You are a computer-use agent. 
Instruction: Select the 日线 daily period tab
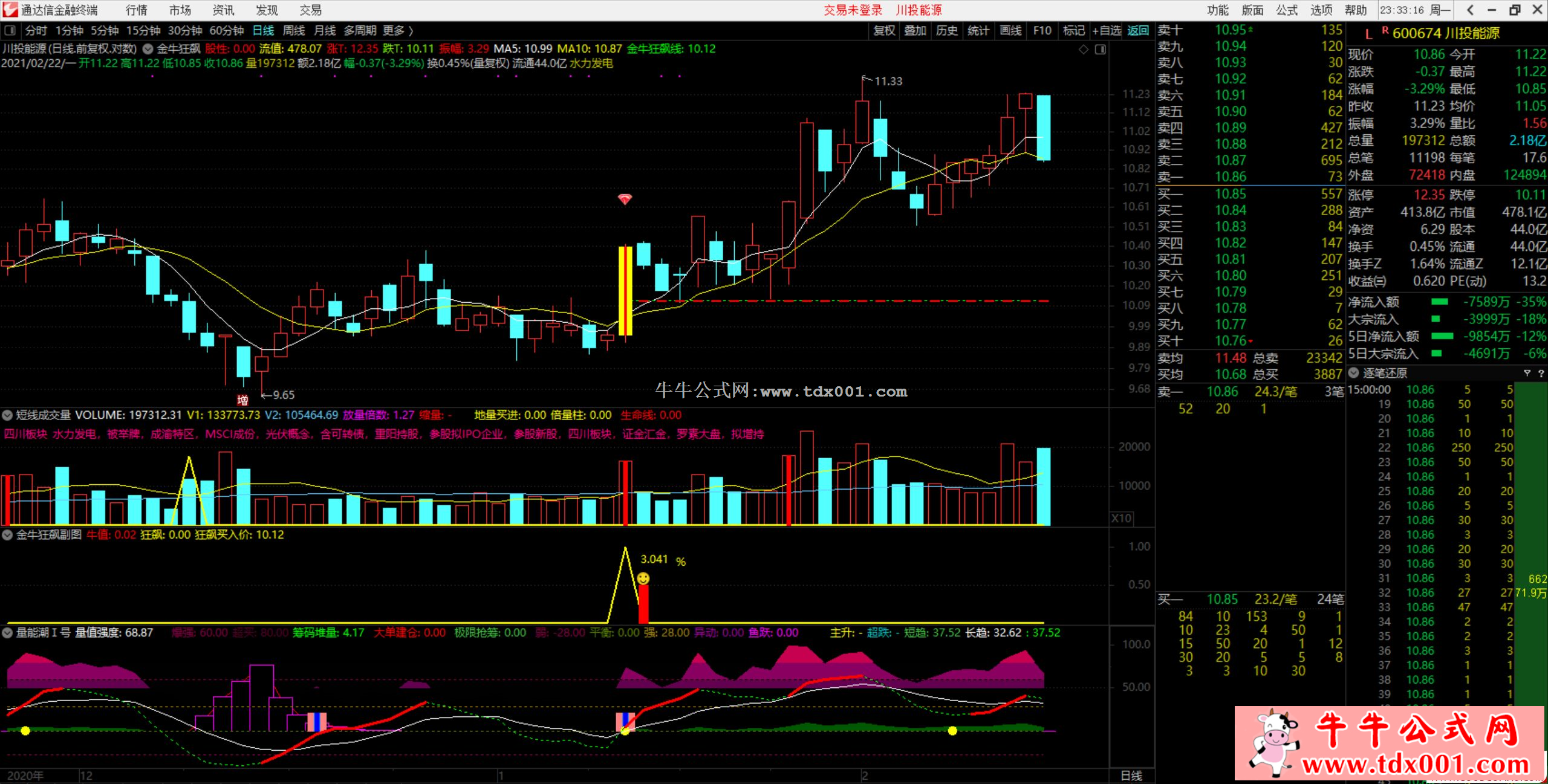(263, 30)
